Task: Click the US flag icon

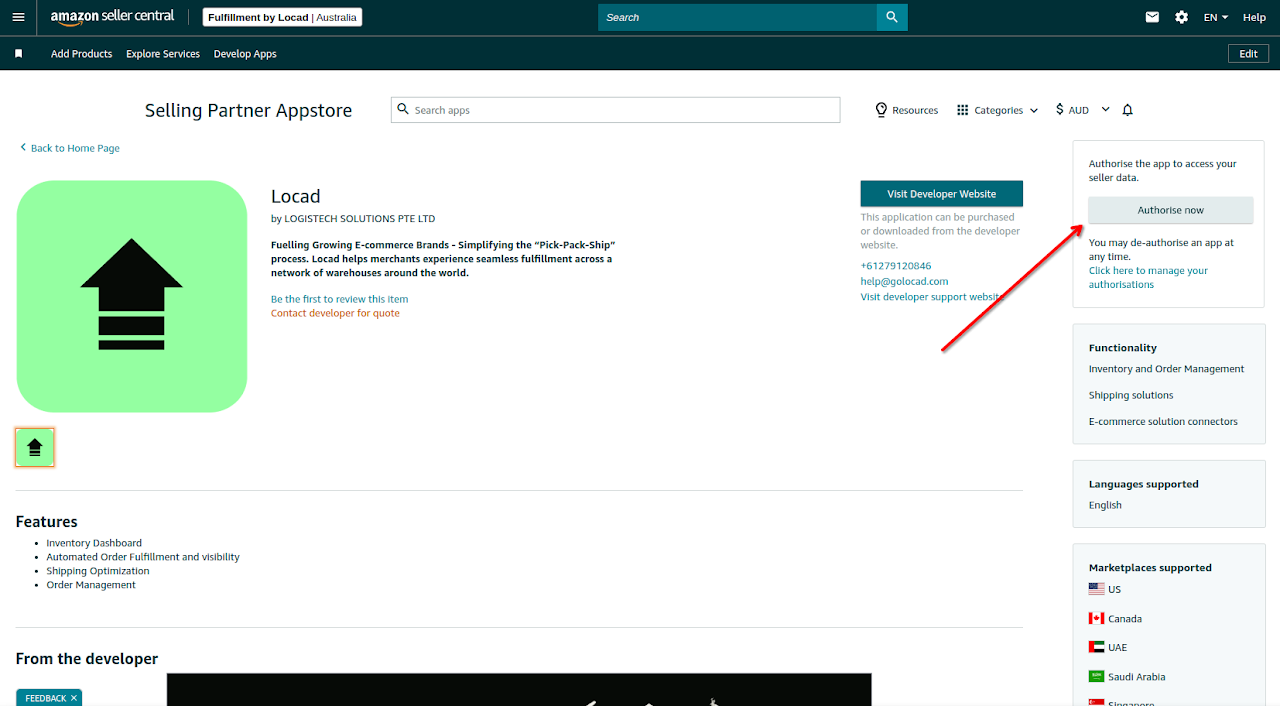Action: pos(1097,589)
